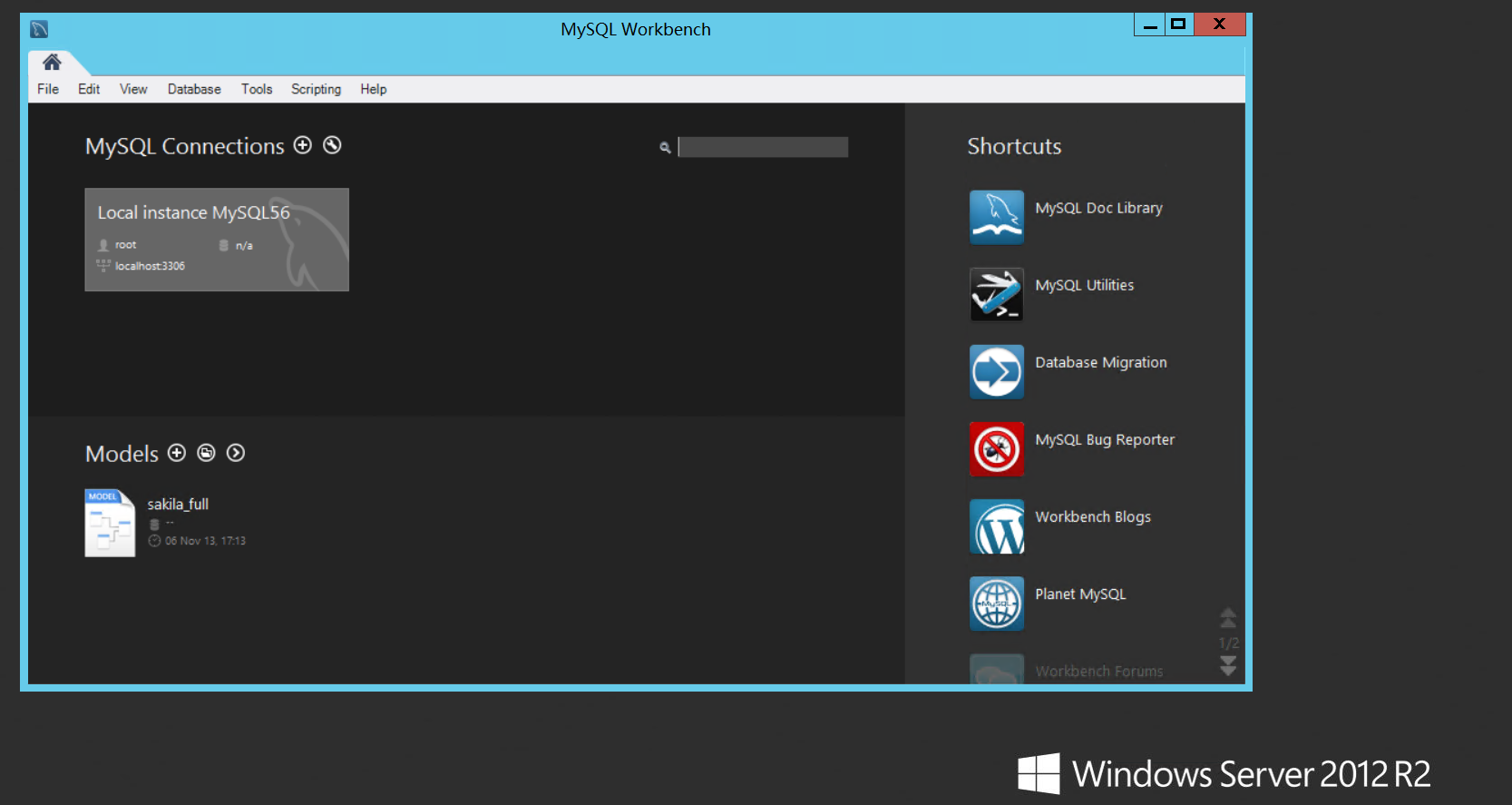1512x805 pixels.
Task: Open Local instance MySQL56 connection tile
Action: pos(217,240)
